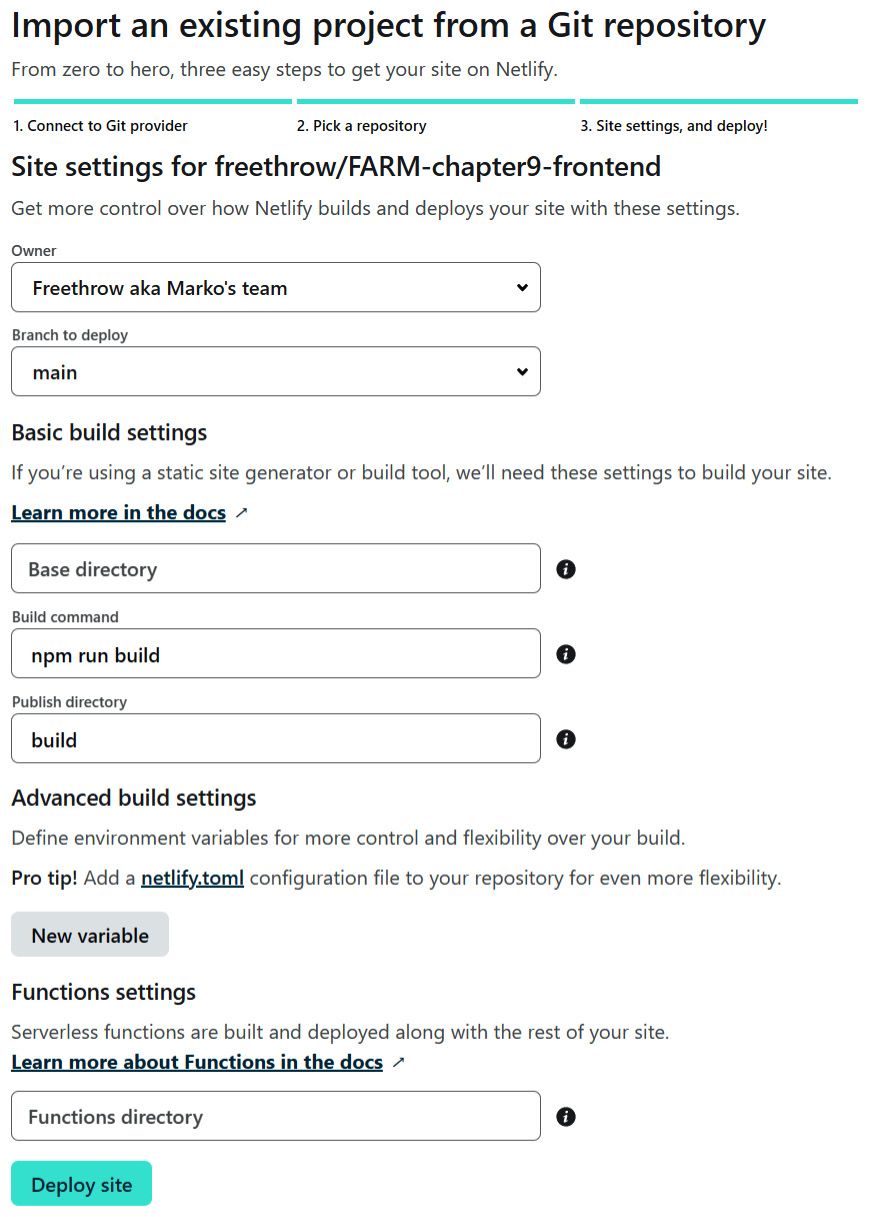Viewport: 873px width, 1217px height.
Task: Open Learn more about Functions in the docs
Action: click(x=196, y=1062)
